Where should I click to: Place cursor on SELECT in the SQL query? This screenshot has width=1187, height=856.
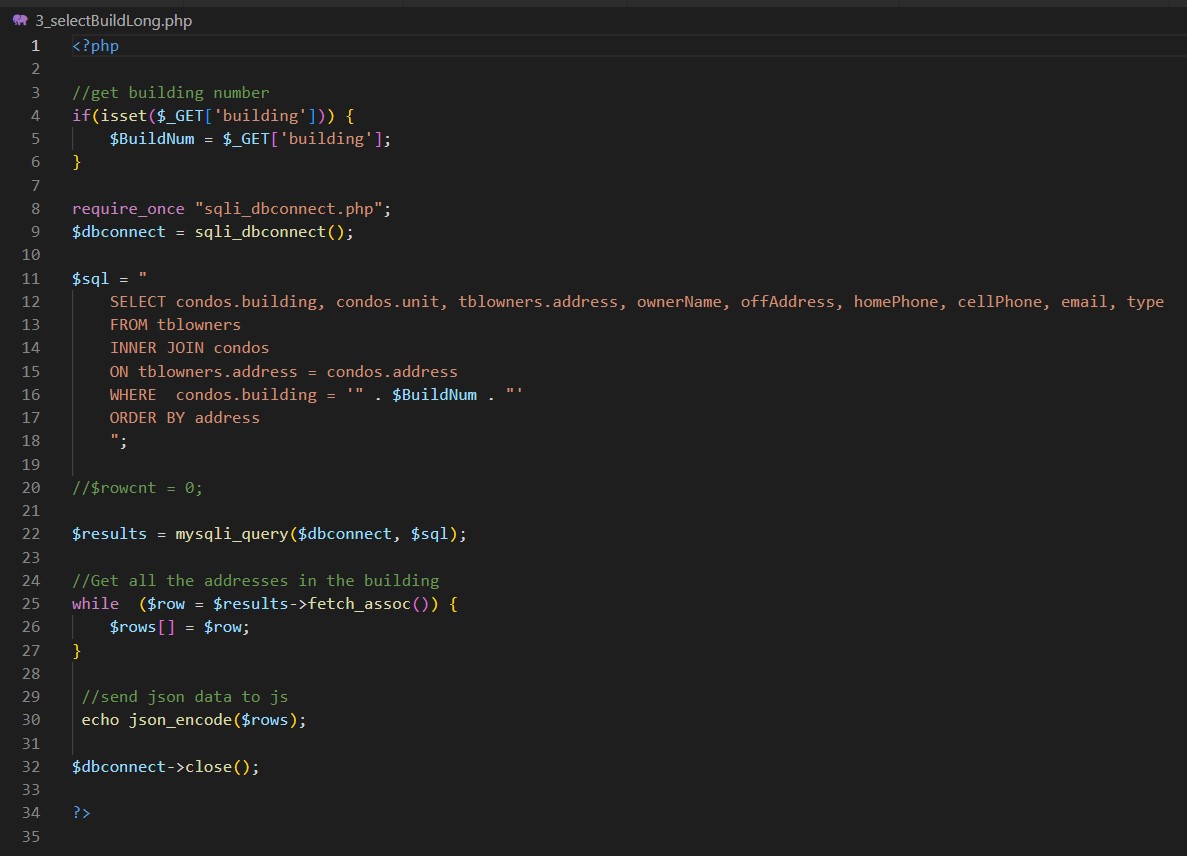pyautogui.click(x=137, y=302)
